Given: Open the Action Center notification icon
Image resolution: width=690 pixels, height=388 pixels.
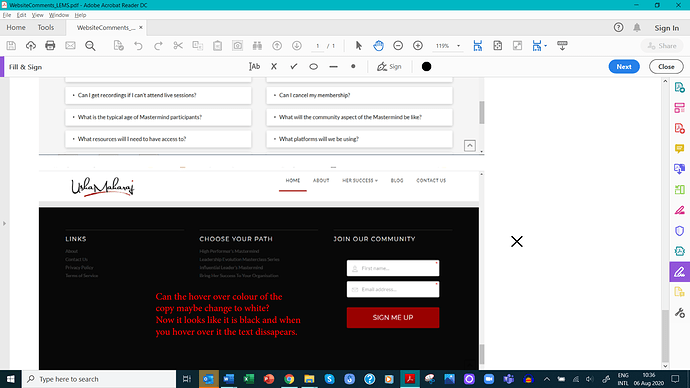Looking at the screenshot, I should point(675,379).
